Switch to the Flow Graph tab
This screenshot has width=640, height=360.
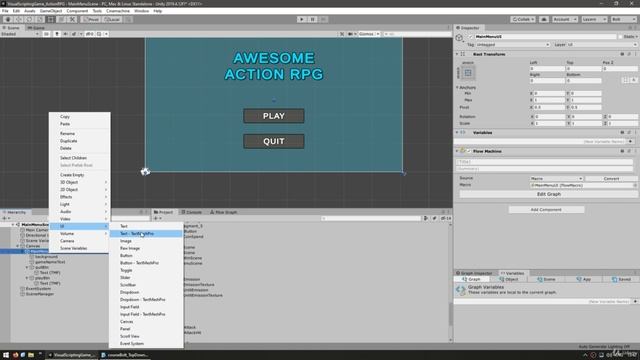[x=223, y=212]
